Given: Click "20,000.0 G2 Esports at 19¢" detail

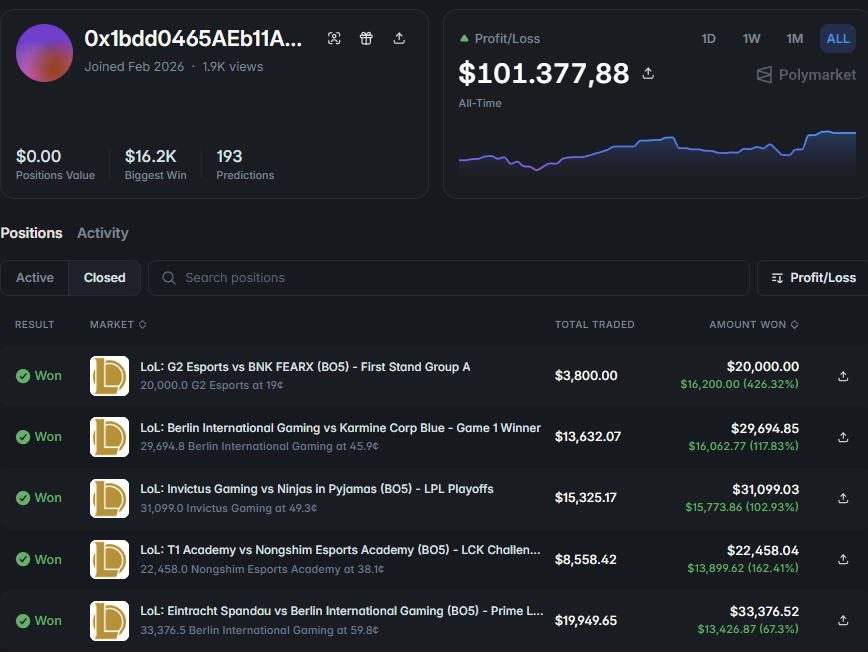Looking at the screenshot, I should [211, 385].
